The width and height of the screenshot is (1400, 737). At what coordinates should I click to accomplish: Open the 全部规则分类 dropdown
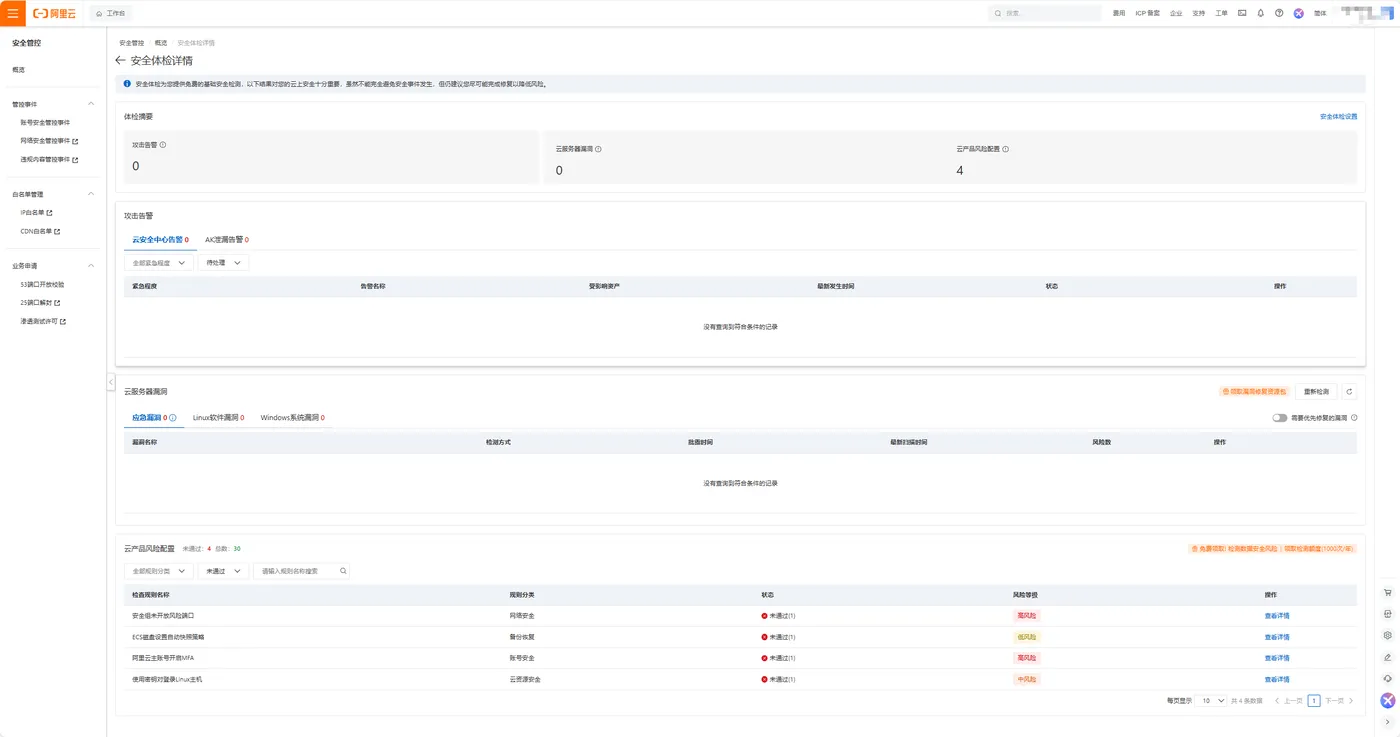[x=159, y=571]
